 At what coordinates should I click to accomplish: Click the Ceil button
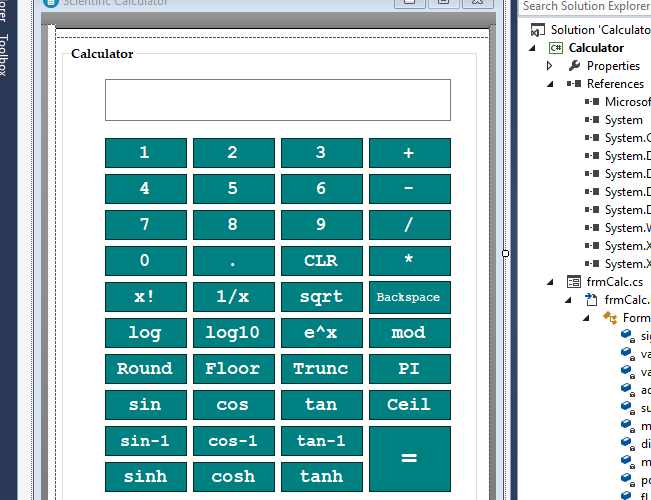point(410,405)
